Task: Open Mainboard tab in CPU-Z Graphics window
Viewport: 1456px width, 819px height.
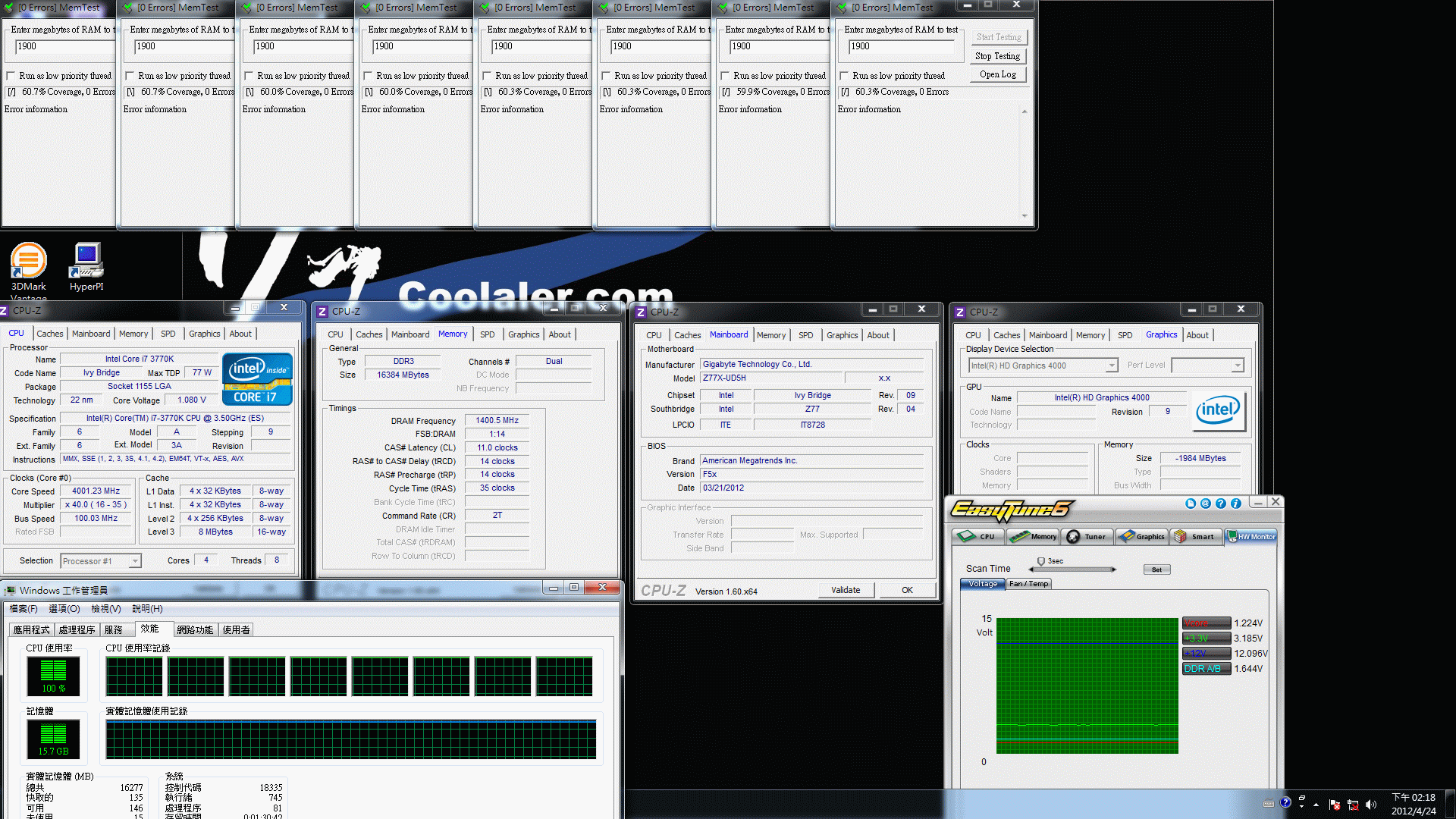Action: [x=1048, y=335]
